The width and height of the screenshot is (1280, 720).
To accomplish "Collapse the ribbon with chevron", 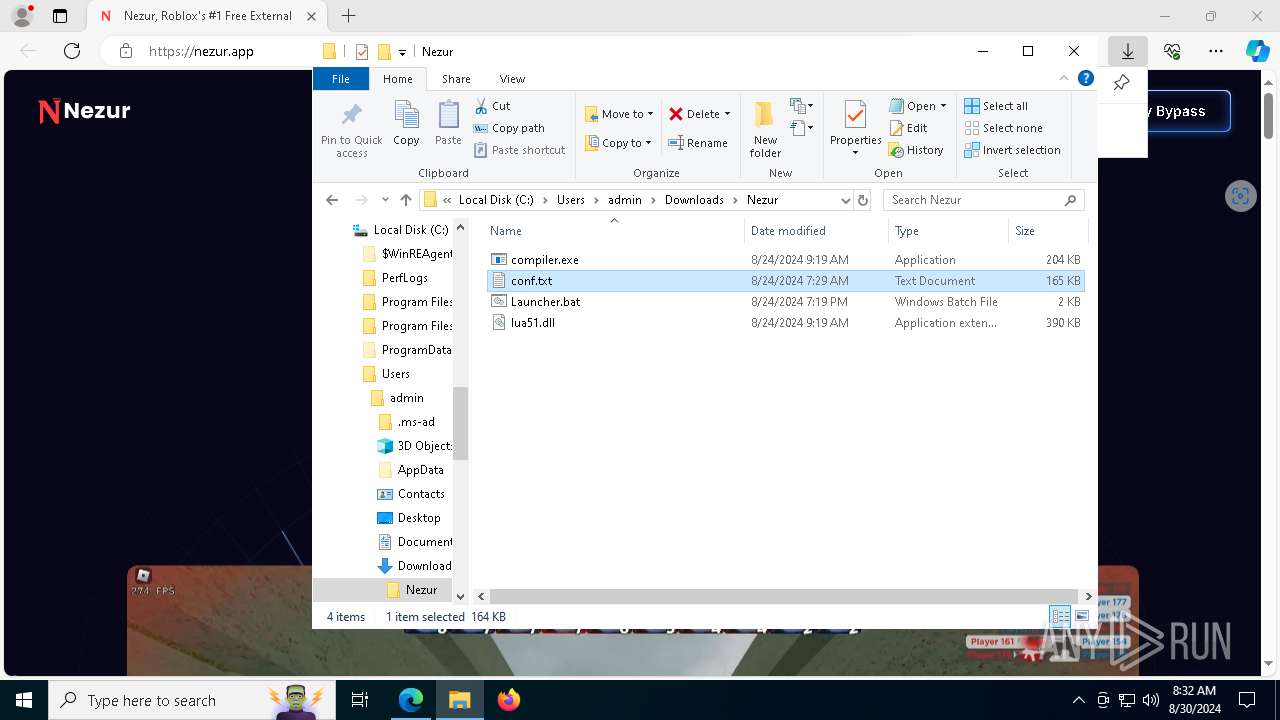I will pyautogui.click(x=1063, y=78).
